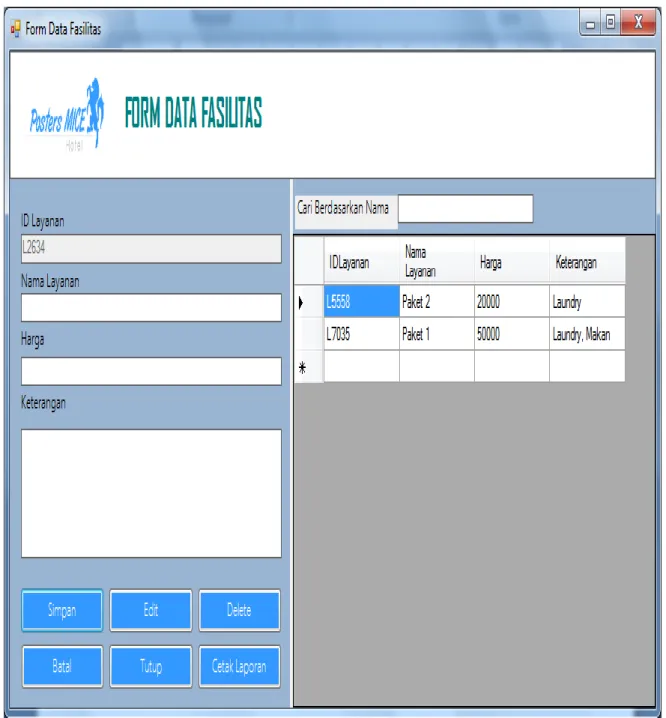Click the FORM DATA FASILITAS heading
Image resolution: width=666 pixels, height=718 pixels.
193,113
